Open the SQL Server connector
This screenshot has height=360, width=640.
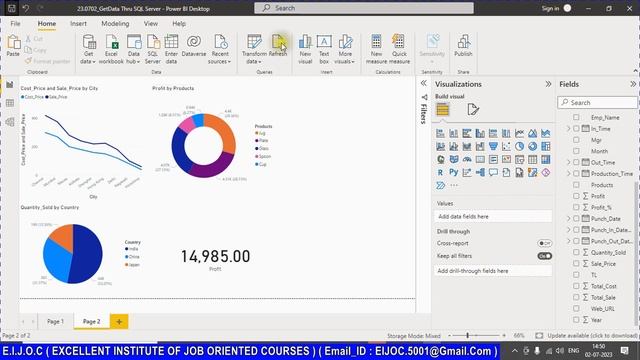click(x=153, y=49)
